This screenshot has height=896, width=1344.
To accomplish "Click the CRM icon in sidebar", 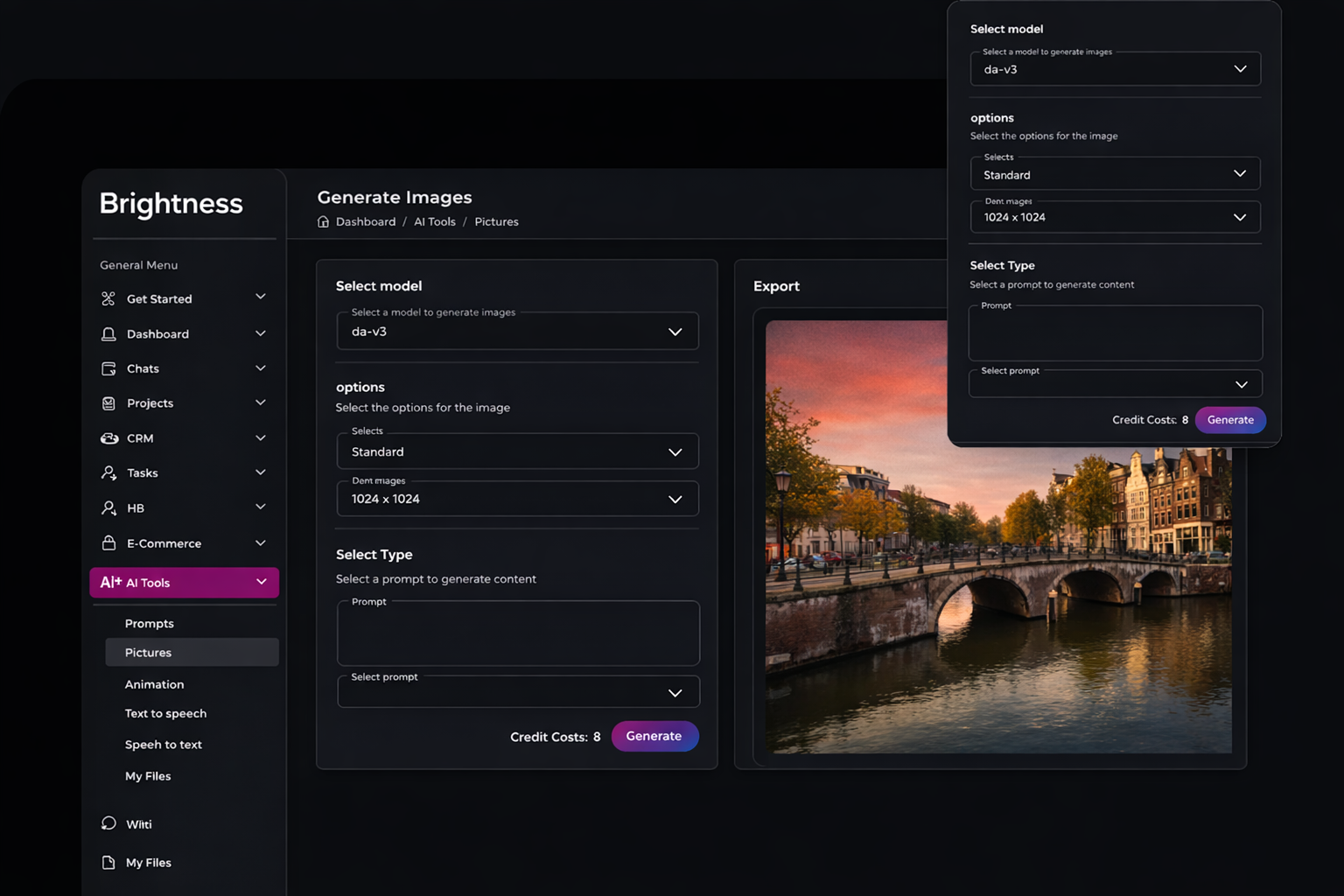I will point(109,438).
